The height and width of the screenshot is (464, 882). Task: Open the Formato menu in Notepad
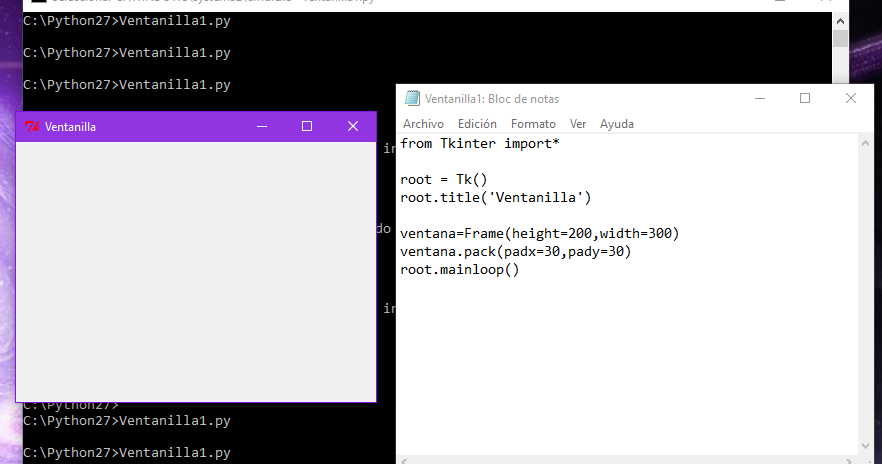coord(533,124)
